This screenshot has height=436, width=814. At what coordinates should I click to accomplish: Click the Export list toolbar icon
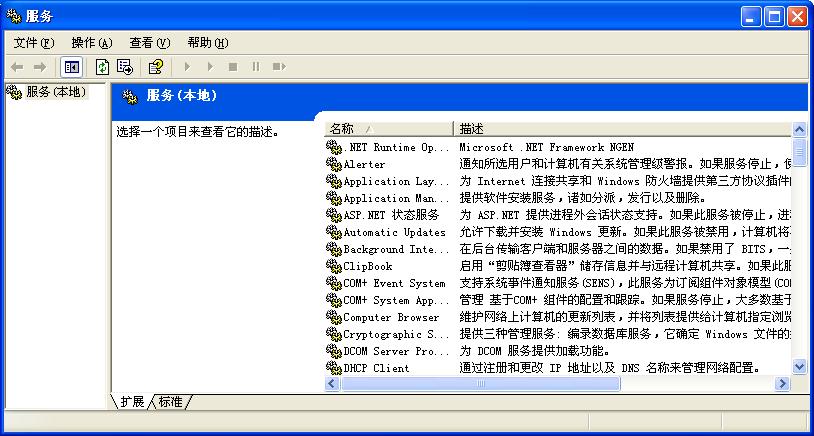pos(125,67)
